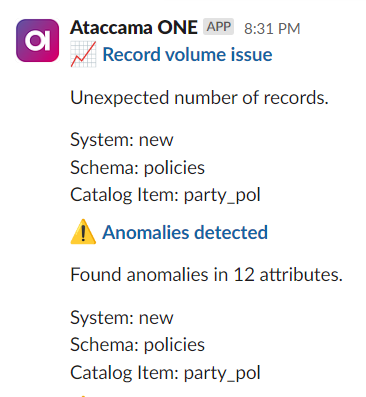The image size is (366, 397).
Task: Click the yellow warning triangle emoji
Action: click(83, 232)
